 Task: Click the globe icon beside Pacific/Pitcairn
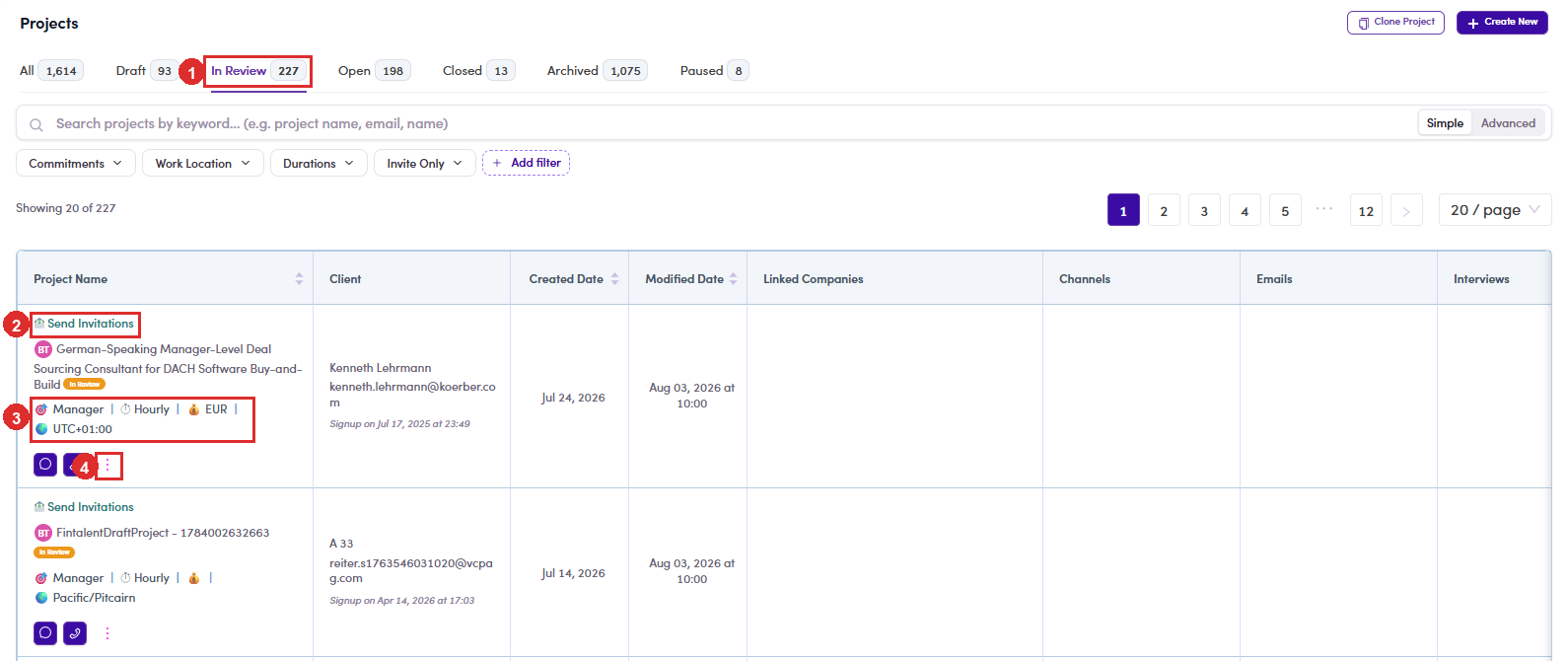tap(41, 598)
